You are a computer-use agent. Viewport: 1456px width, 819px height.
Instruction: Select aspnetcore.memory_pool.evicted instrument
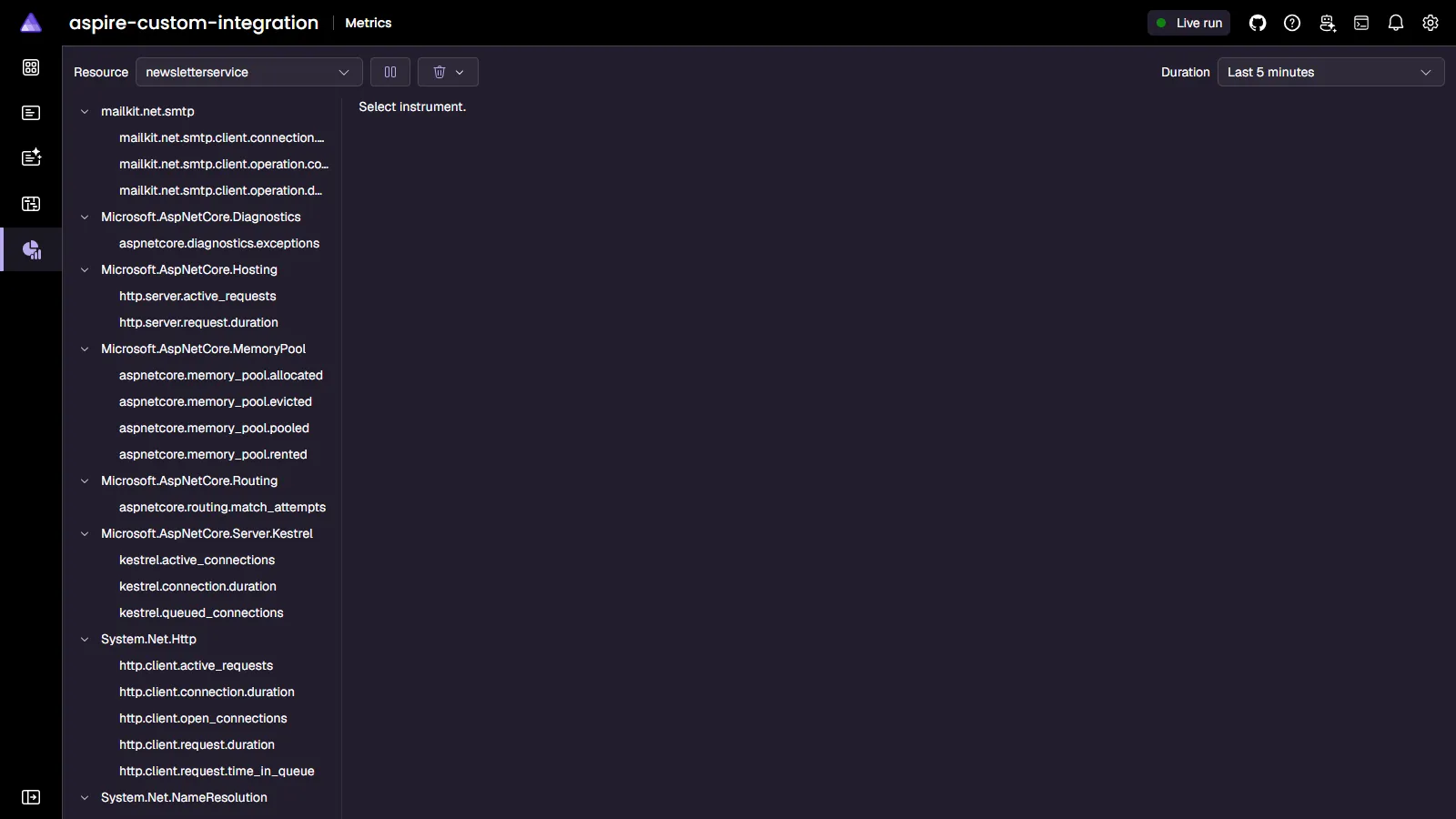(x=216, y=401)
